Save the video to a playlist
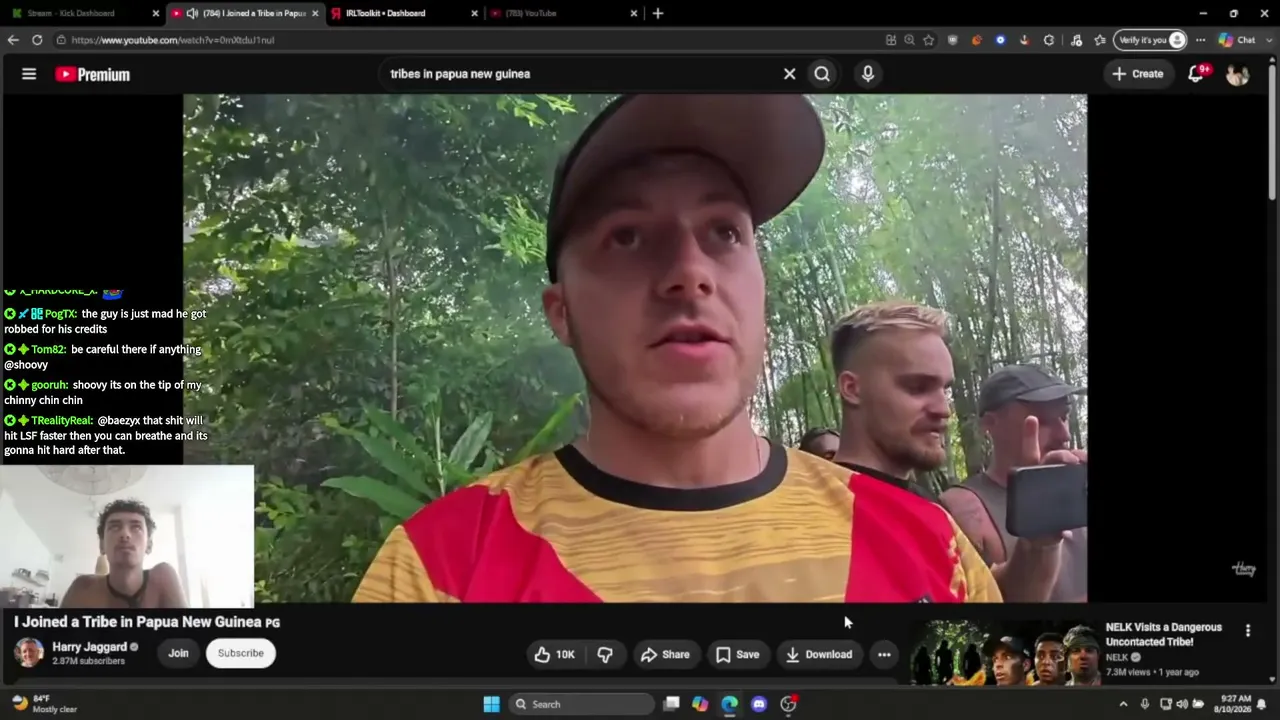This screenshot has width=1280, height=720. pyautogui.click(x=737, y=655)
